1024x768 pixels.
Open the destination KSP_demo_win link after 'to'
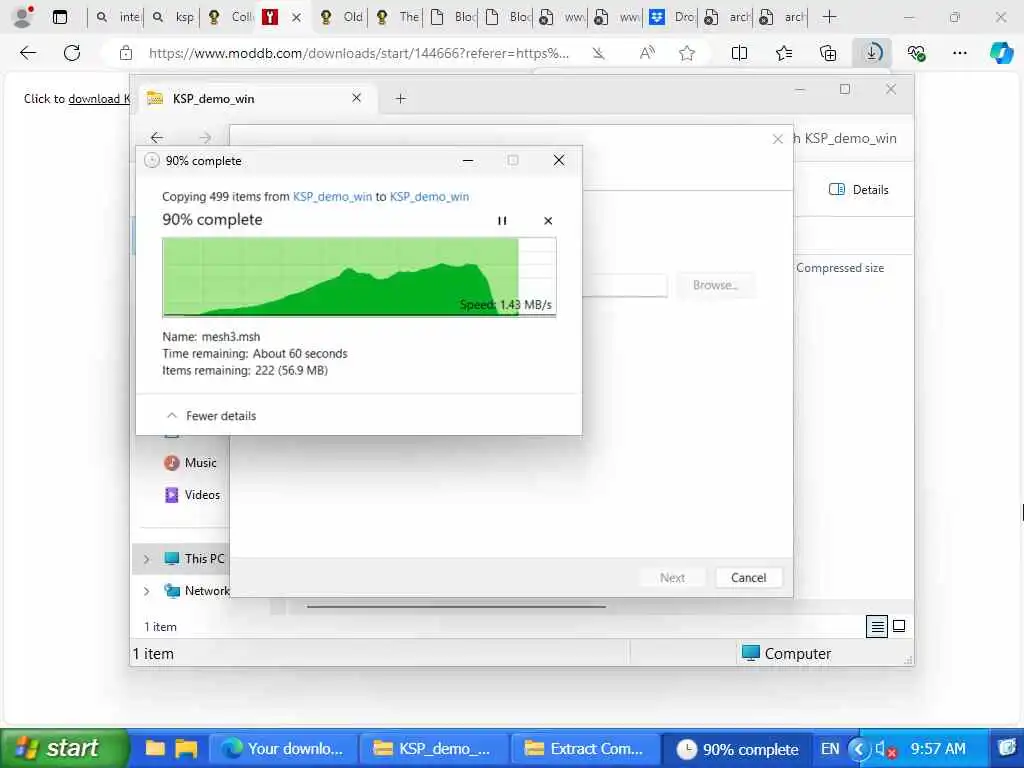point(429,197)
